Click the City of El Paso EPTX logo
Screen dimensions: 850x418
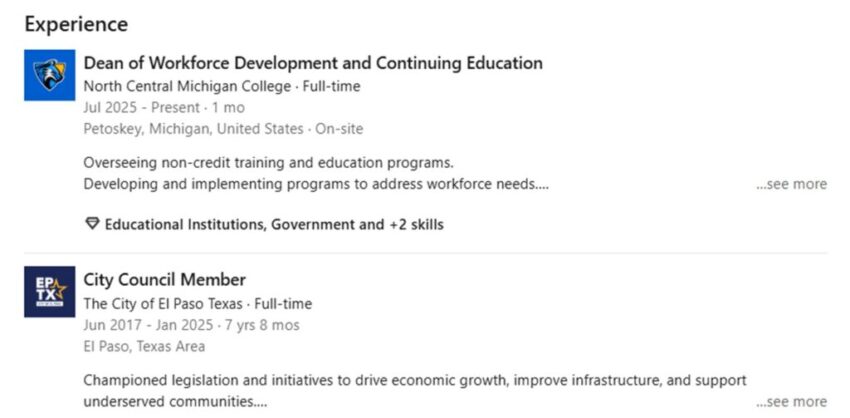pyautogui.click(x=49, y=292)
